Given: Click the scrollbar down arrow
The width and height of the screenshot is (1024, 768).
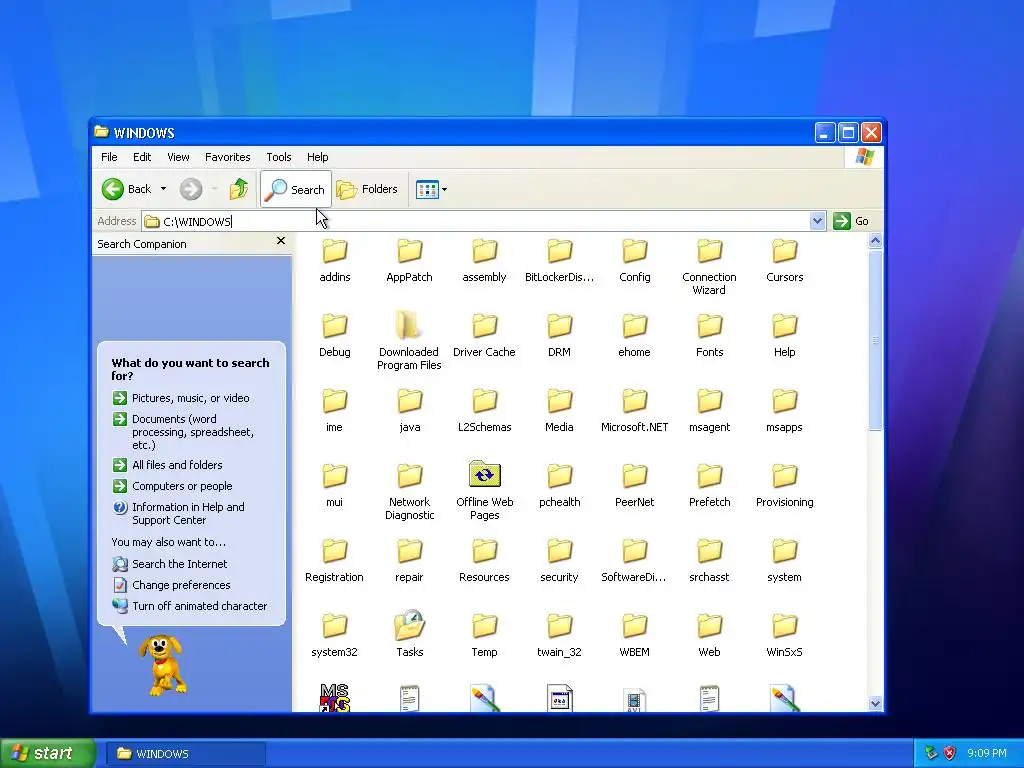Looking at the screenshot, I should [875, 703].
